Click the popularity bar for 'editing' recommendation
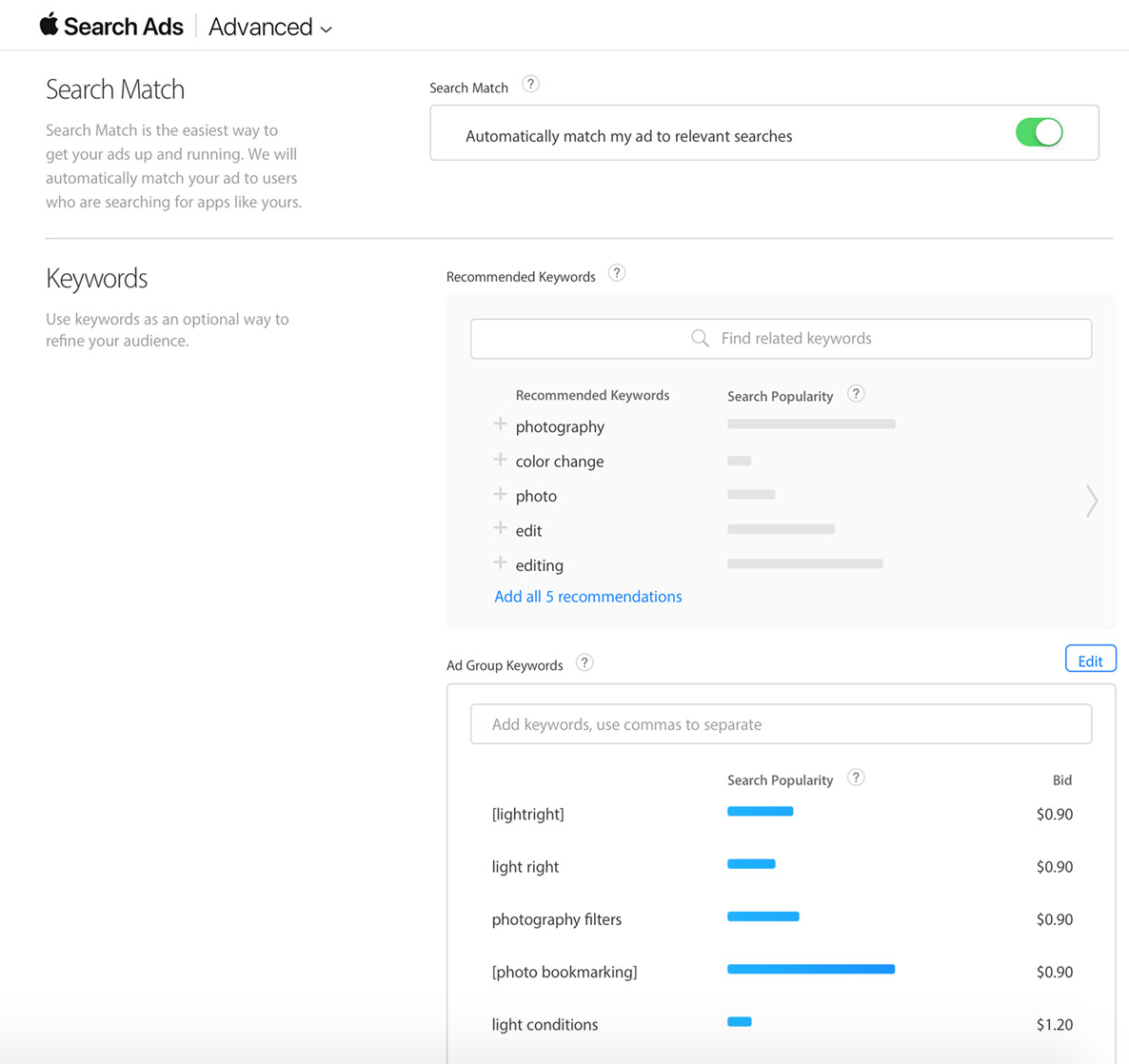The height and width of the screenshot is (1064, 1129). pyautogui.click(x=805, y=563)
